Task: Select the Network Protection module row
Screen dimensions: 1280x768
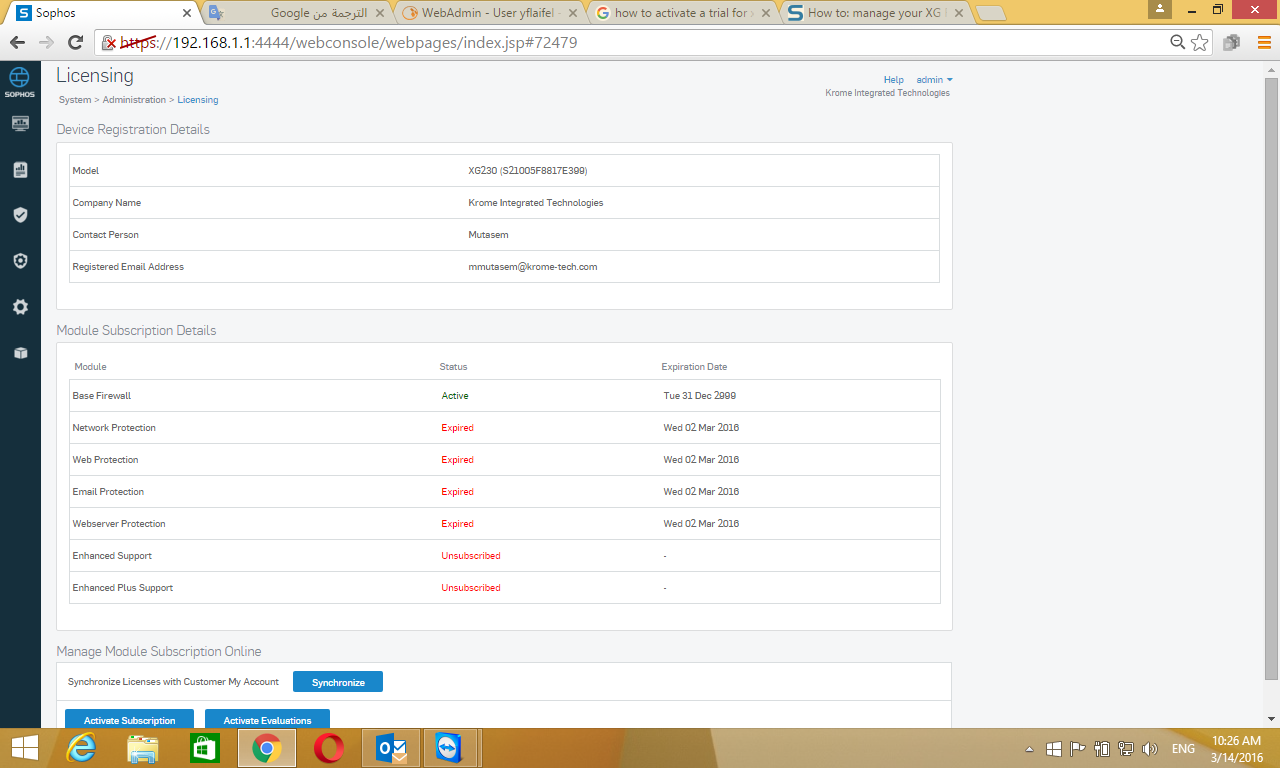Action: (x=505, y=428)
